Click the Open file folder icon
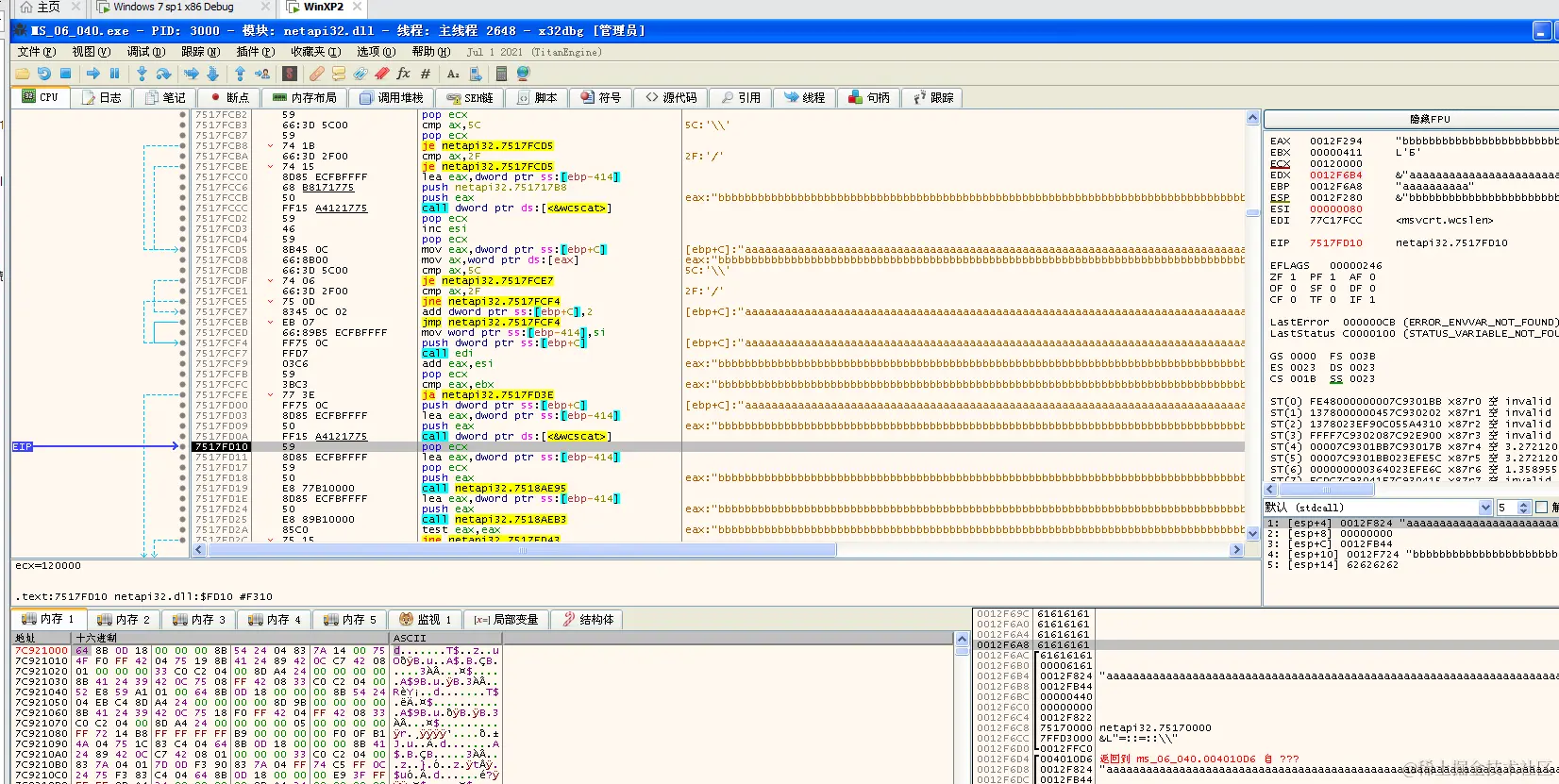The width and height of the screenshot is (1559, 784). point(22,74)
